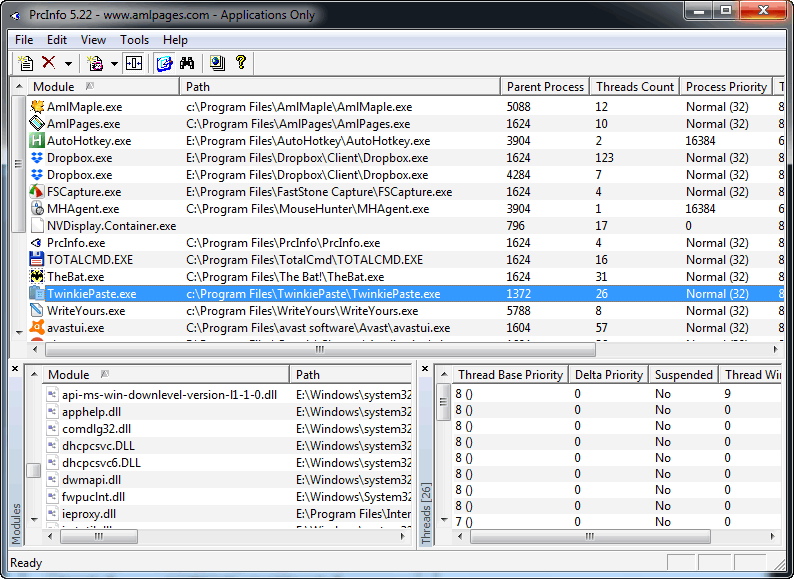
Task: Click the starred page toolbar icon
Action: (95, 63)
